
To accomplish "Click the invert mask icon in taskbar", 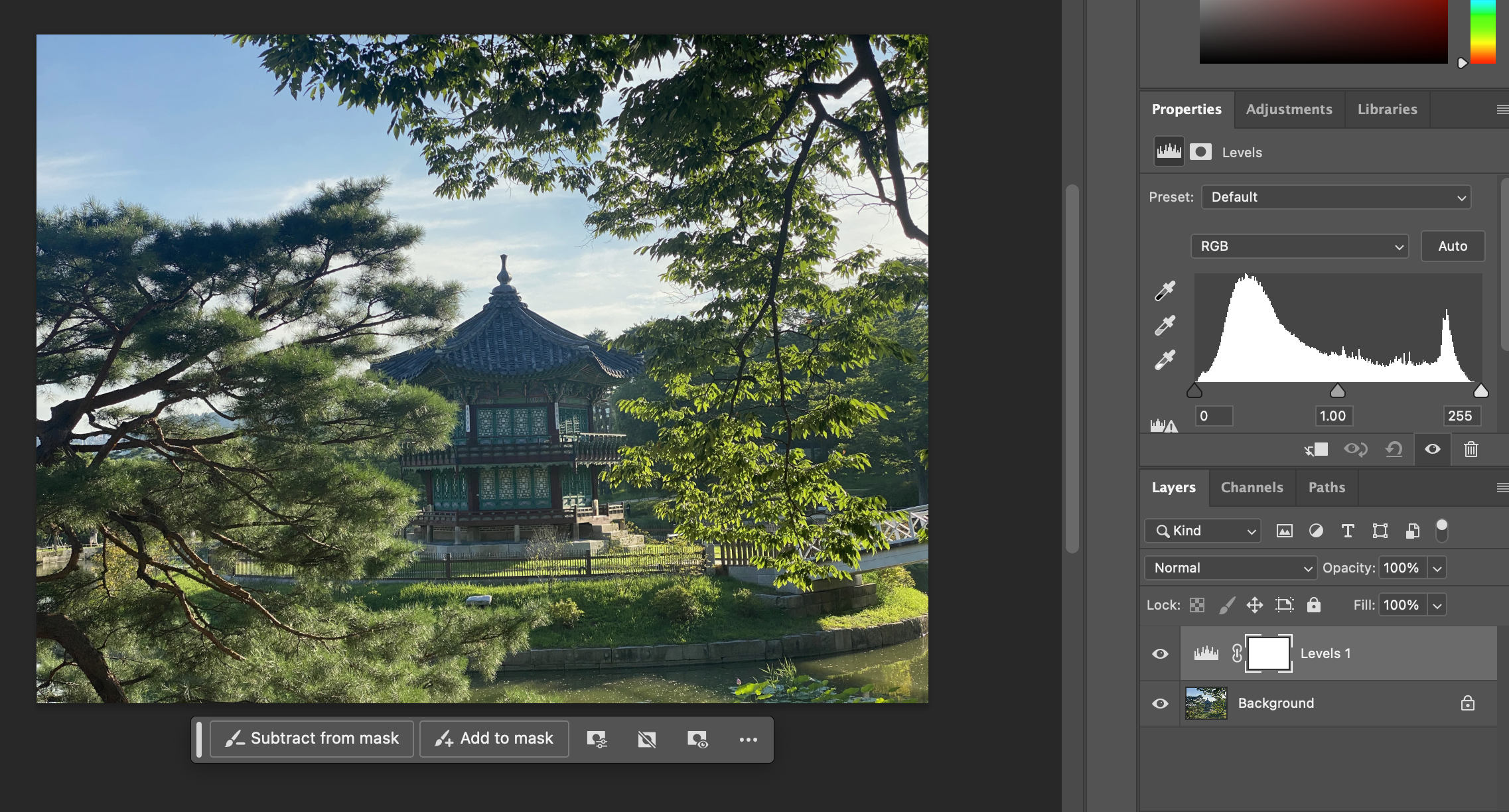I will (646, 739).
